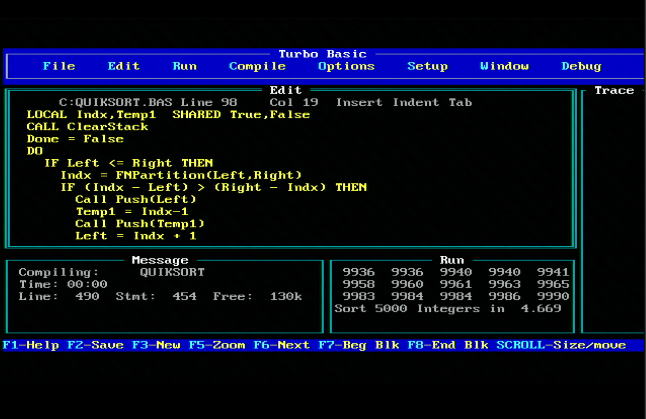Open the File menu
This screenshot has height=419, width=646.
59,66
